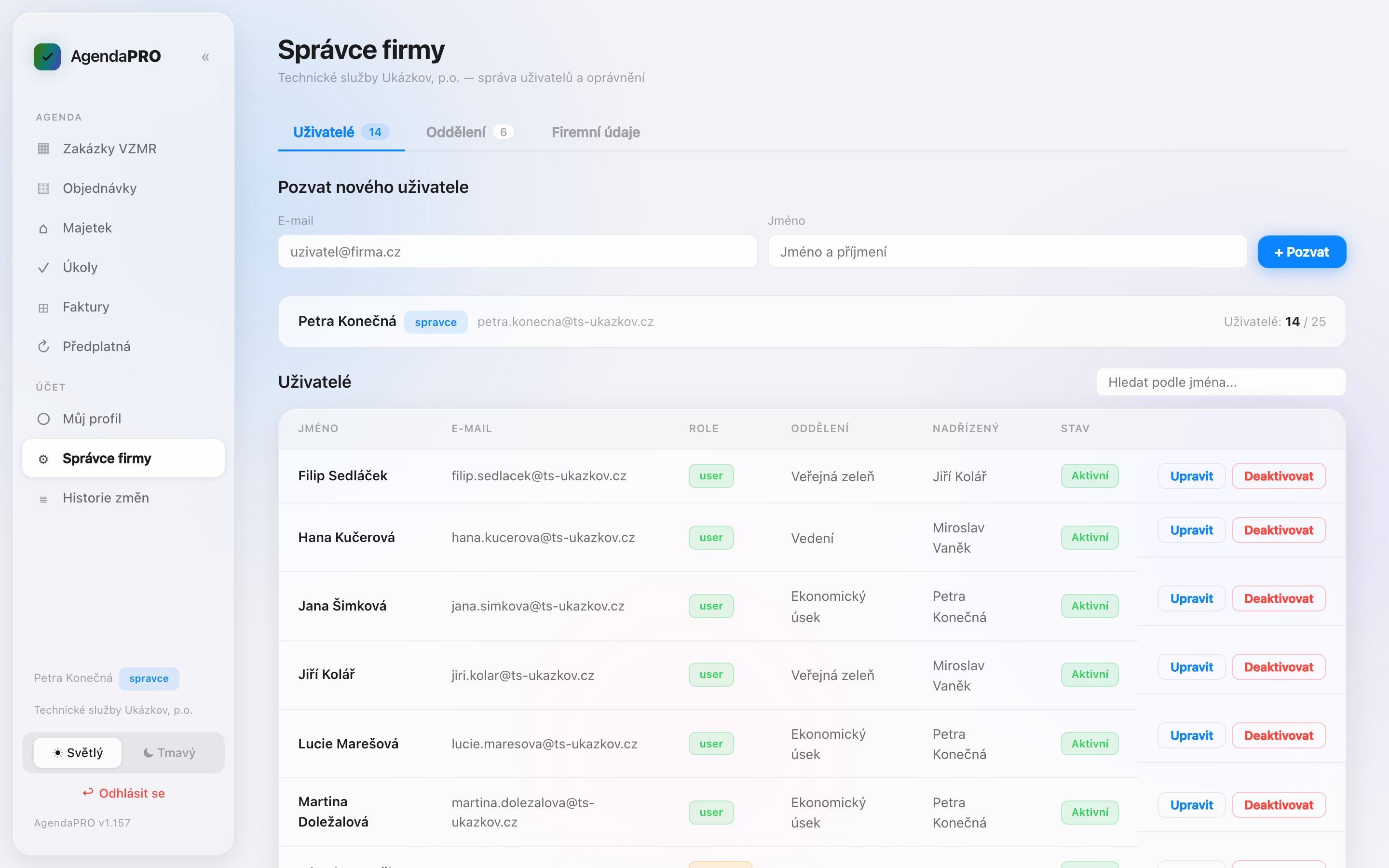Edit user Lucie Marešová via Upravit

(1191, 735)
